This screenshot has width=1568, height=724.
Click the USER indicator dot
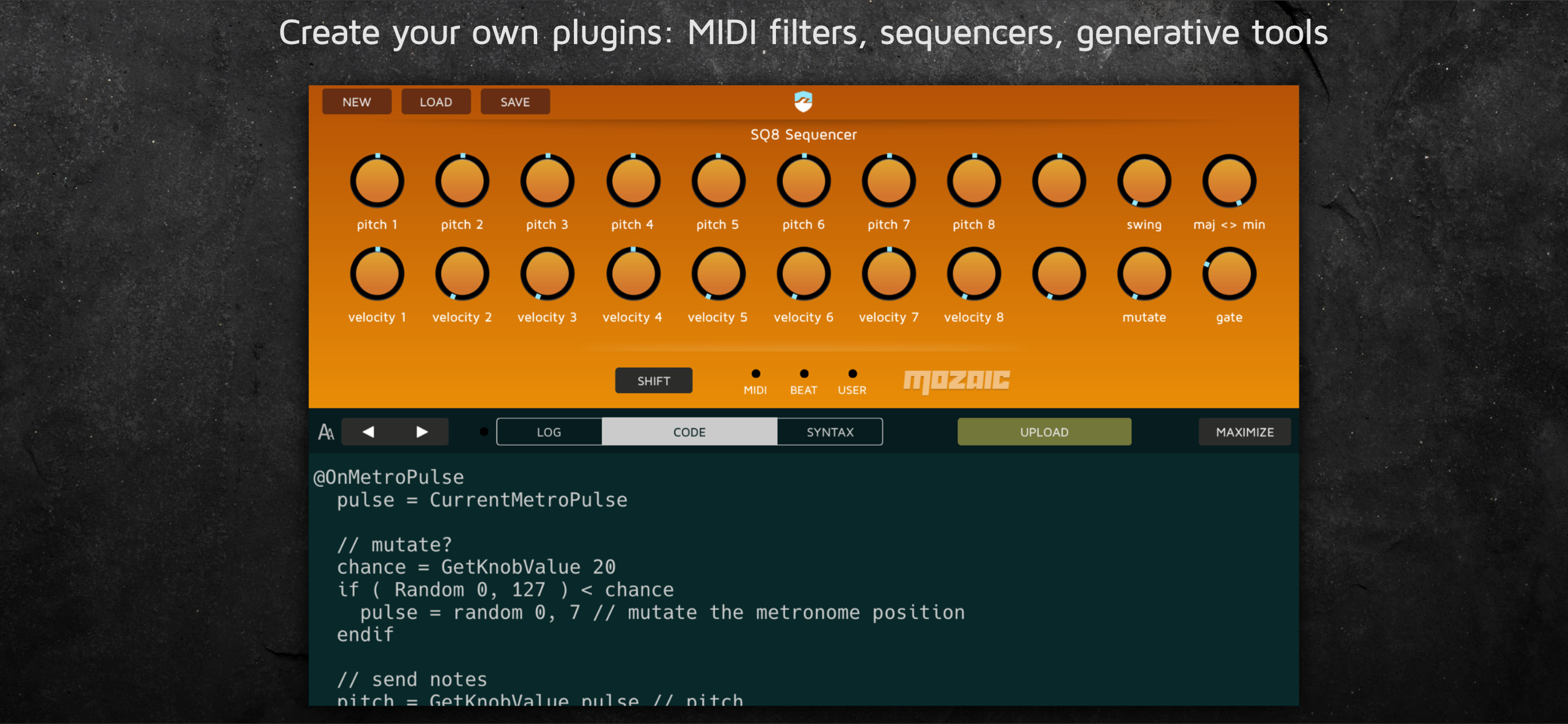point(852,374)
